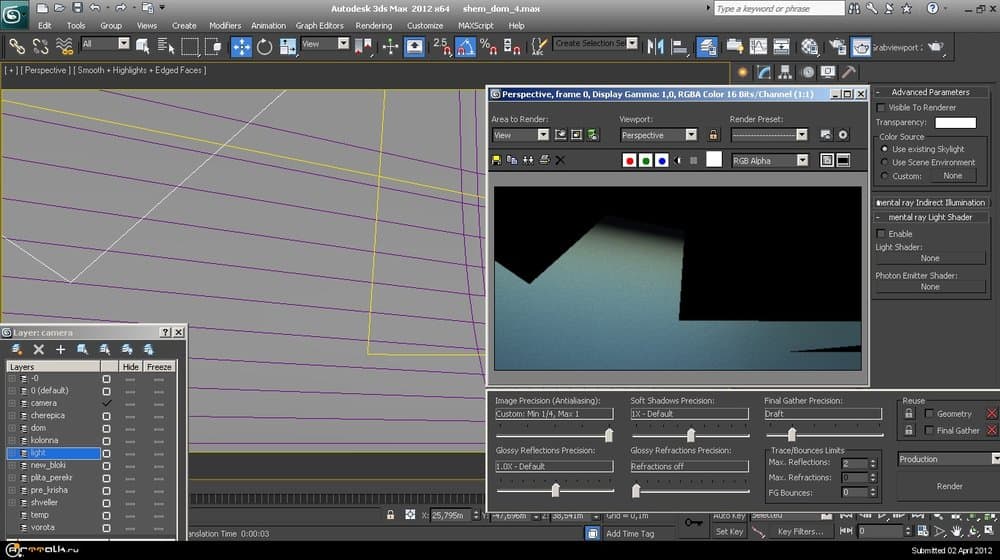Save rendered image with the disk icon

click(497, 160)
